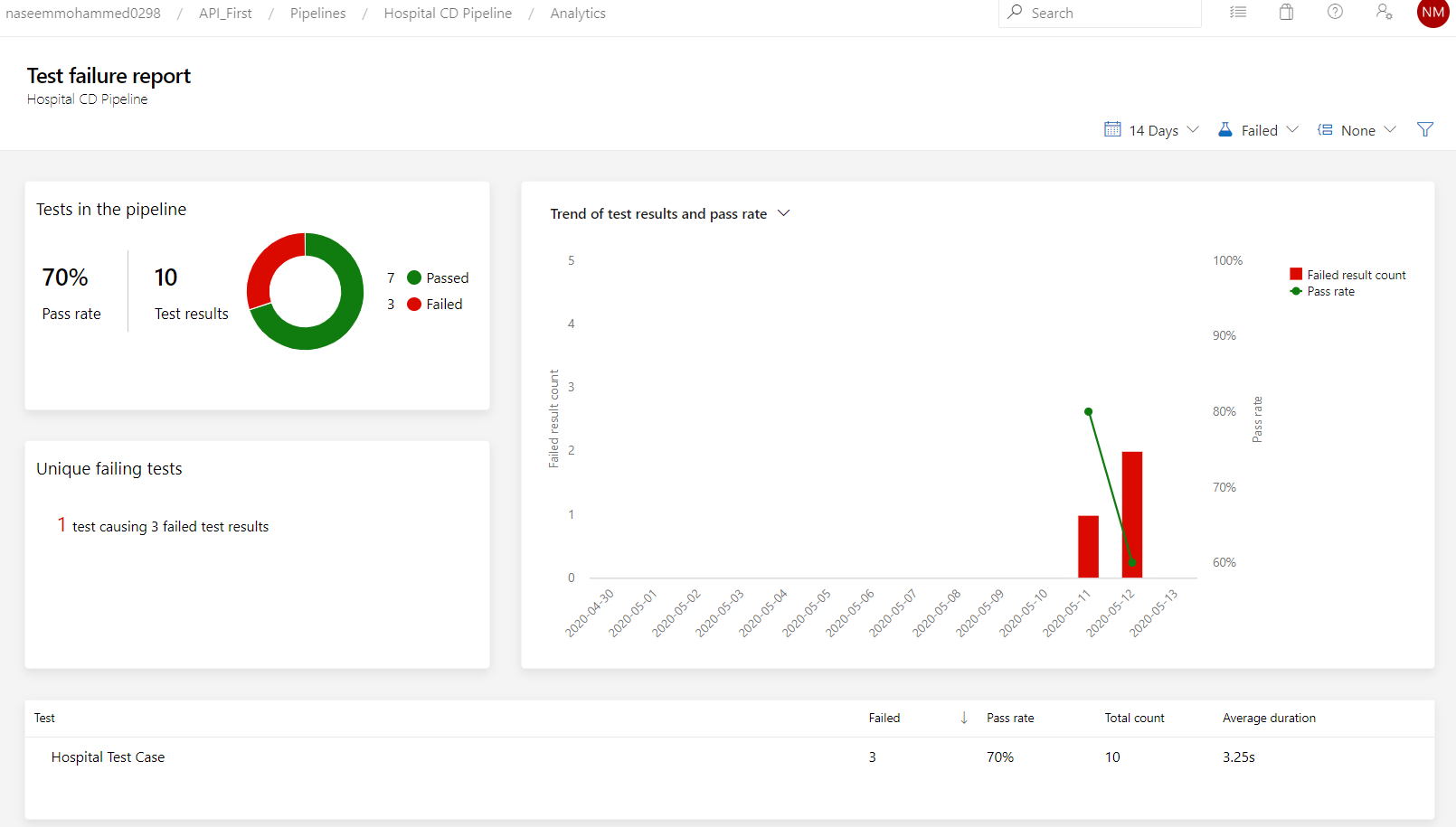The width and height of the screenshot is (1456, 827).
Task: Click the 2020-05-12 failed result bar
Action: (1132, 514)
